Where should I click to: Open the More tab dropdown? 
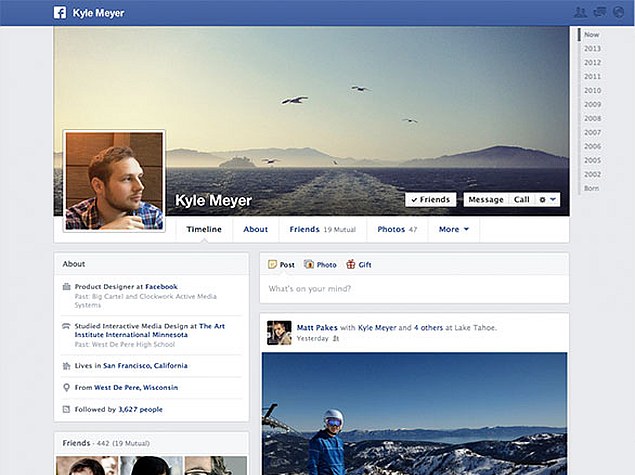pos(454,229)
